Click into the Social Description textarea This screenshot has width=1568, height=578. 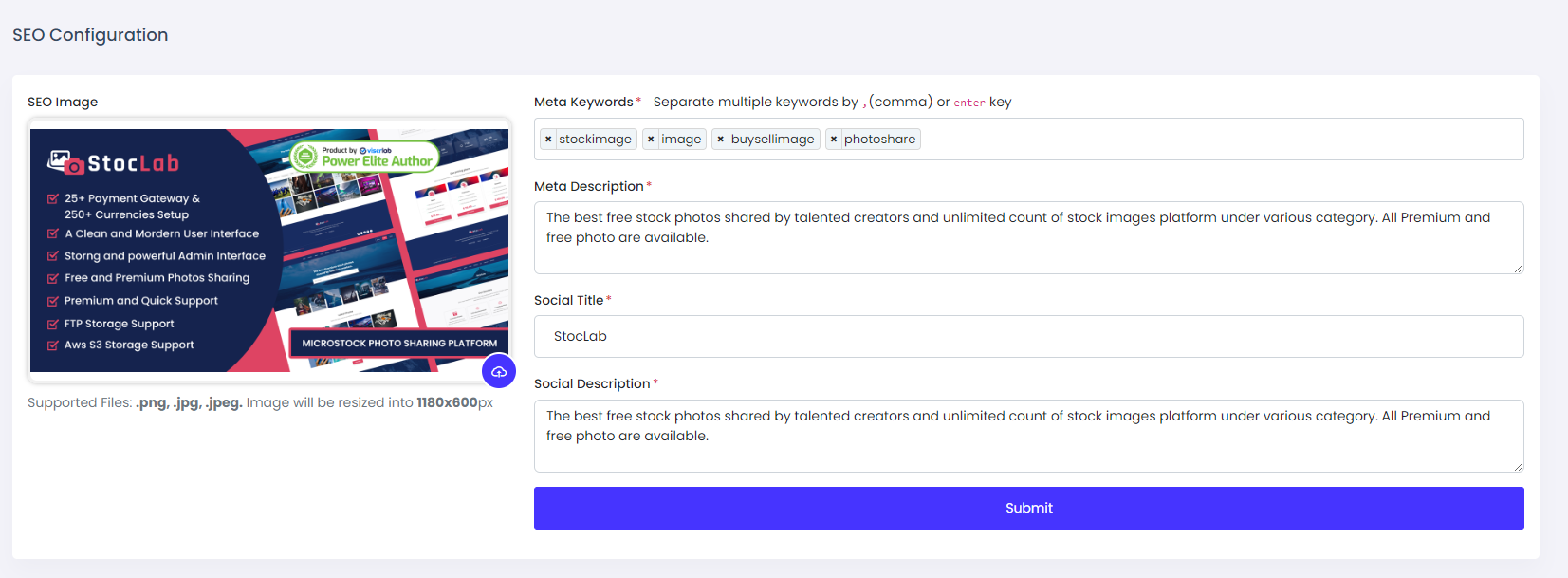click(x=1028, y=436)
